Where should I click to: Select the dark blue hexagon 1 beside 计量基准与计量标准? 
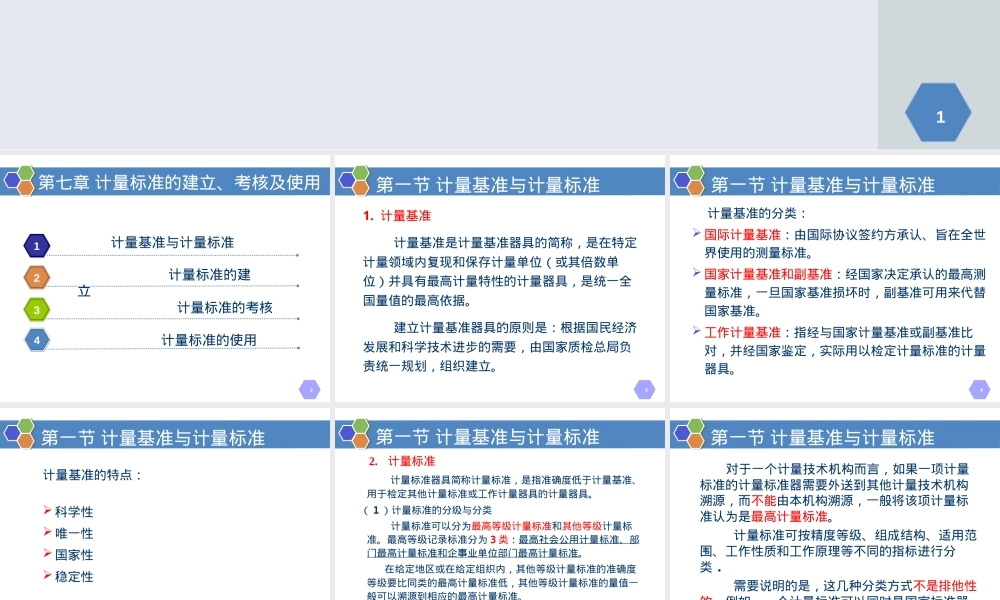[37, 245]
